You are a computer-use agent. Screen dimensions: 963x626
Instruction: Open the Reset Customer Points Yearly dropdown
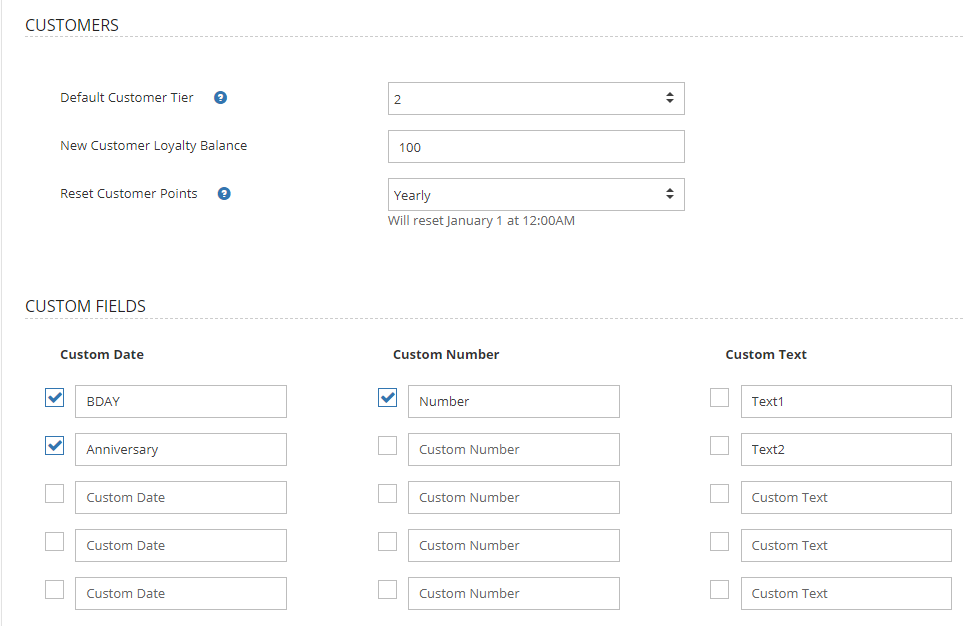coord(536,195)
